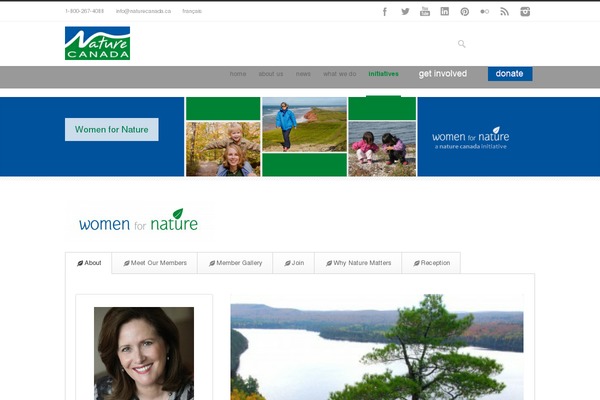The width and height of the screenshot is (600, 400).
Task: Click the blue donate button
Action: pos(510,74)
